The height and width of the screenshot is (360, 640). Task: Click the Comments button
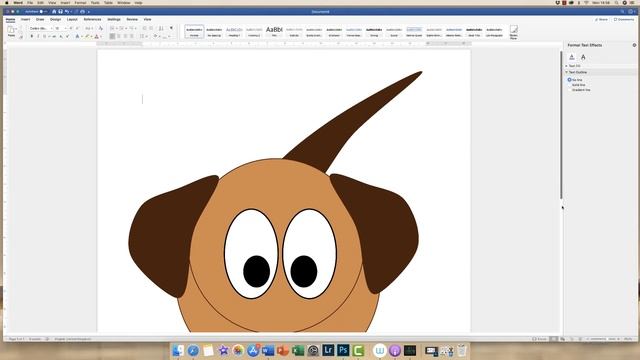[x=624, y=19]
